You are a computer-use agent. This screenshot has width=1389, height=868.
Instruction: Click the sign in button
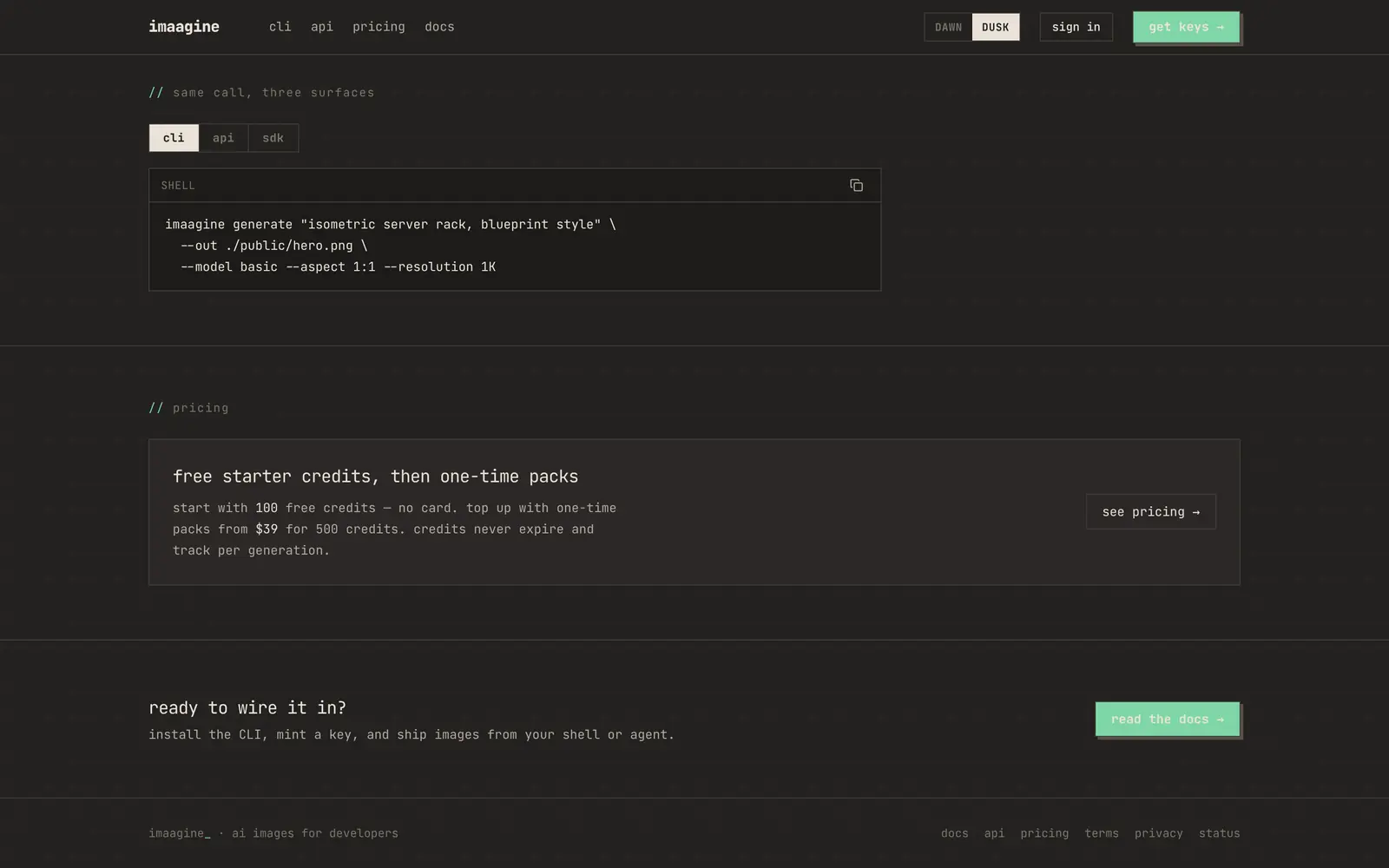point(1076,27)
